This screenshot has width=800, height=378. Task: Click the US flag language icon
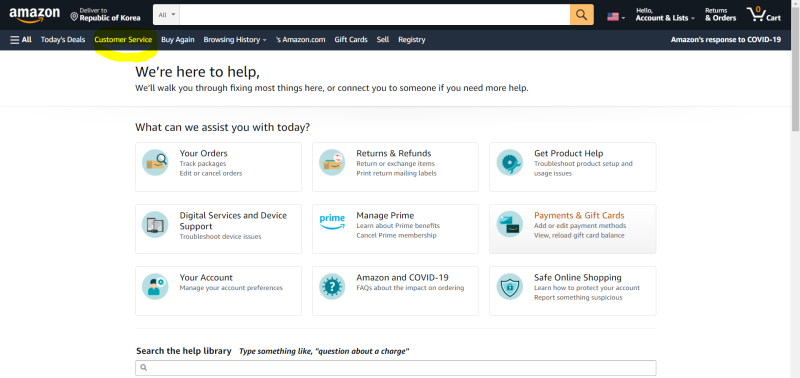[613, 16]
